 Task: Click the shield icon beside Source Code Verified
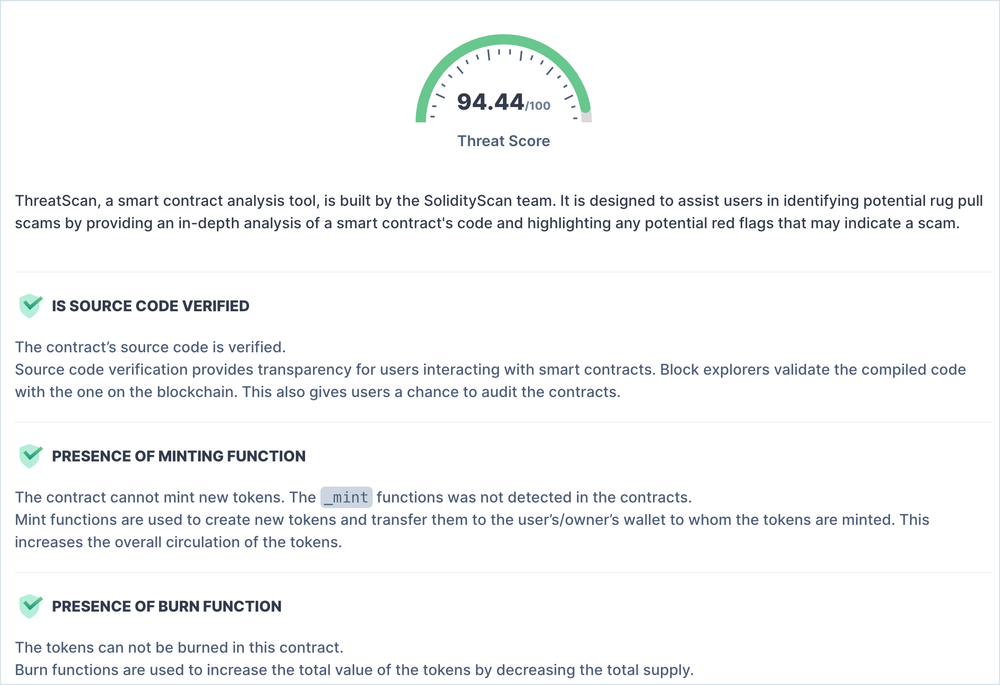(31, 306)
